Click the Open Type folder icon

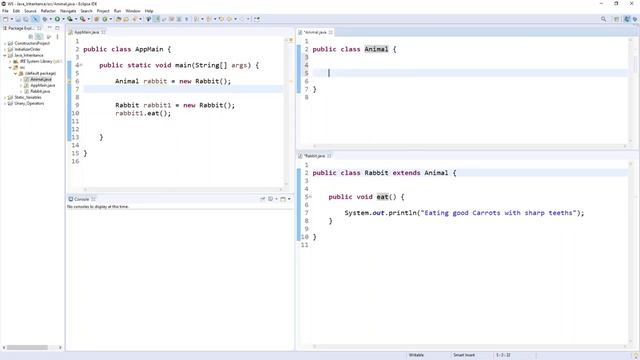click(118, 19)
